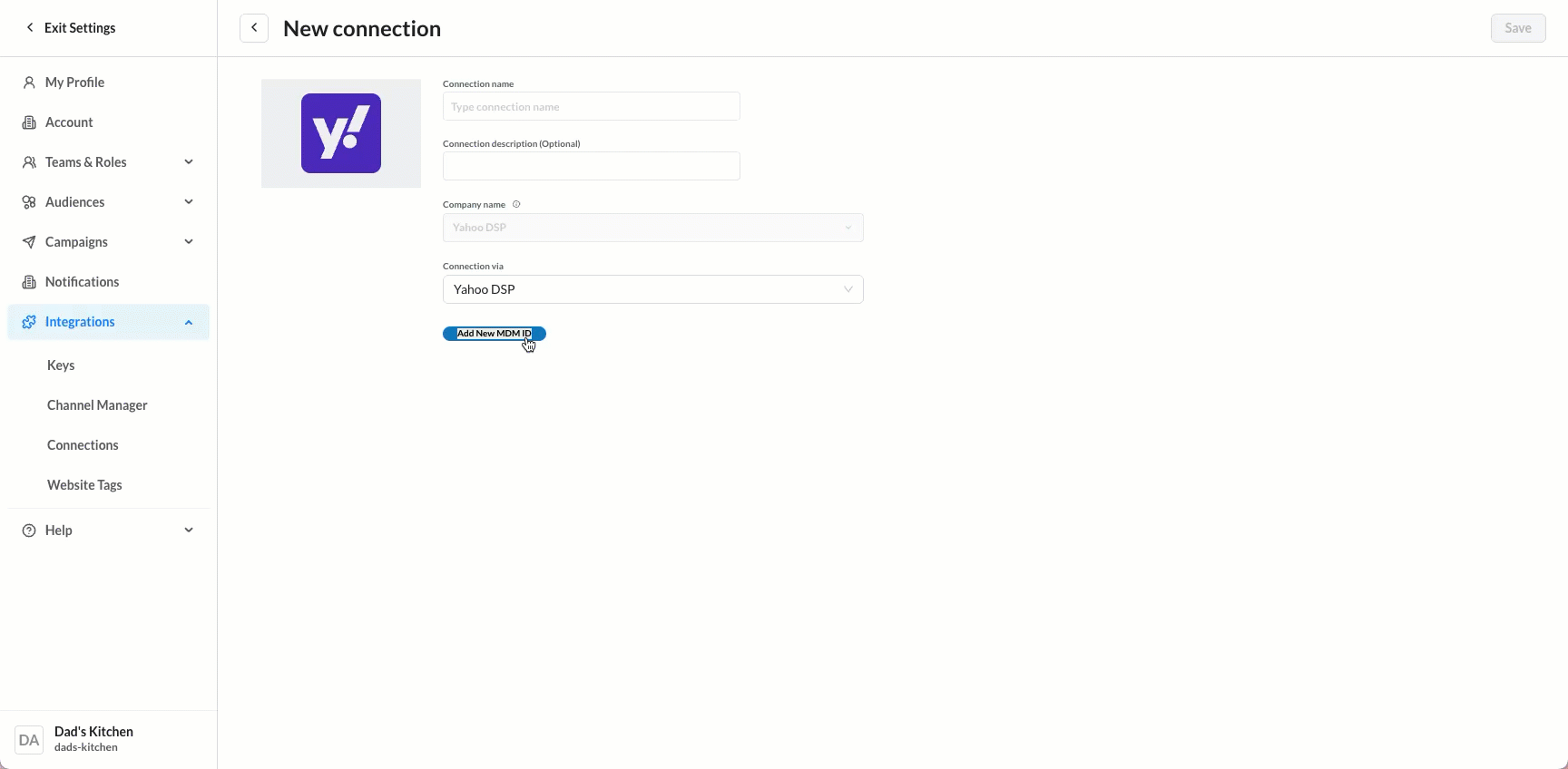
Task: Collapse the Integrations section chevron
Action: tap(189, 322)
